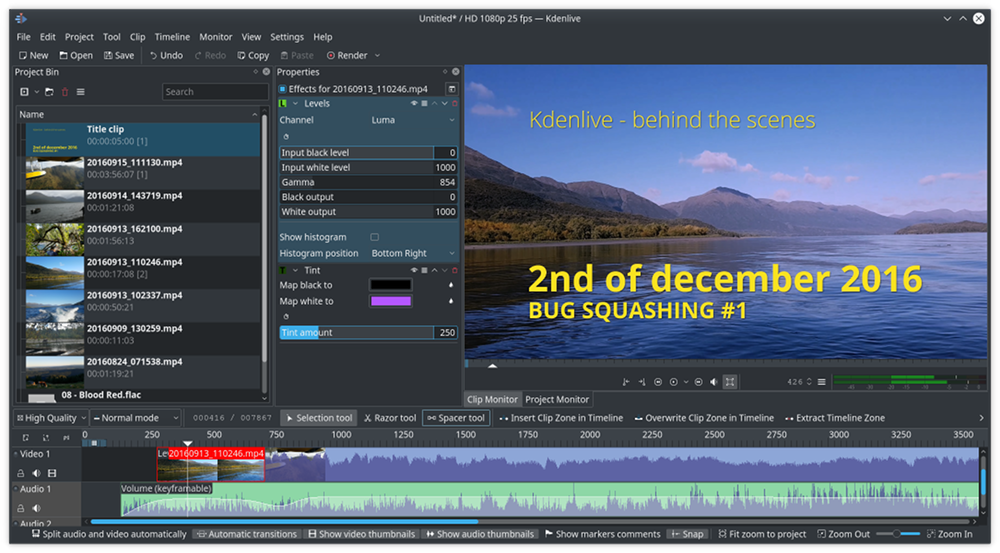Click the save effect stack icon beside Effects for 20160913_110246.mp4
Viewport: 1000px width, 553px height.
click(452, 89)
